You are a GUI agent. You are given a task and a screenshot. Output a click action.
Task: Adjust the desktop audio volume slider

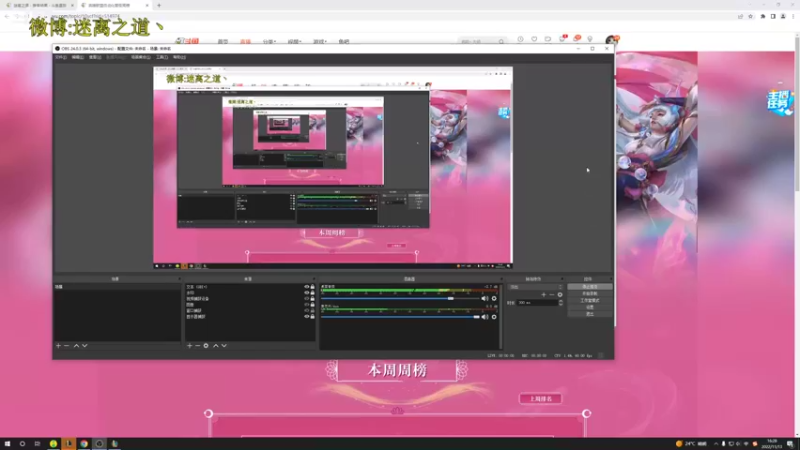pyautogui.click(x=401, y=298)
